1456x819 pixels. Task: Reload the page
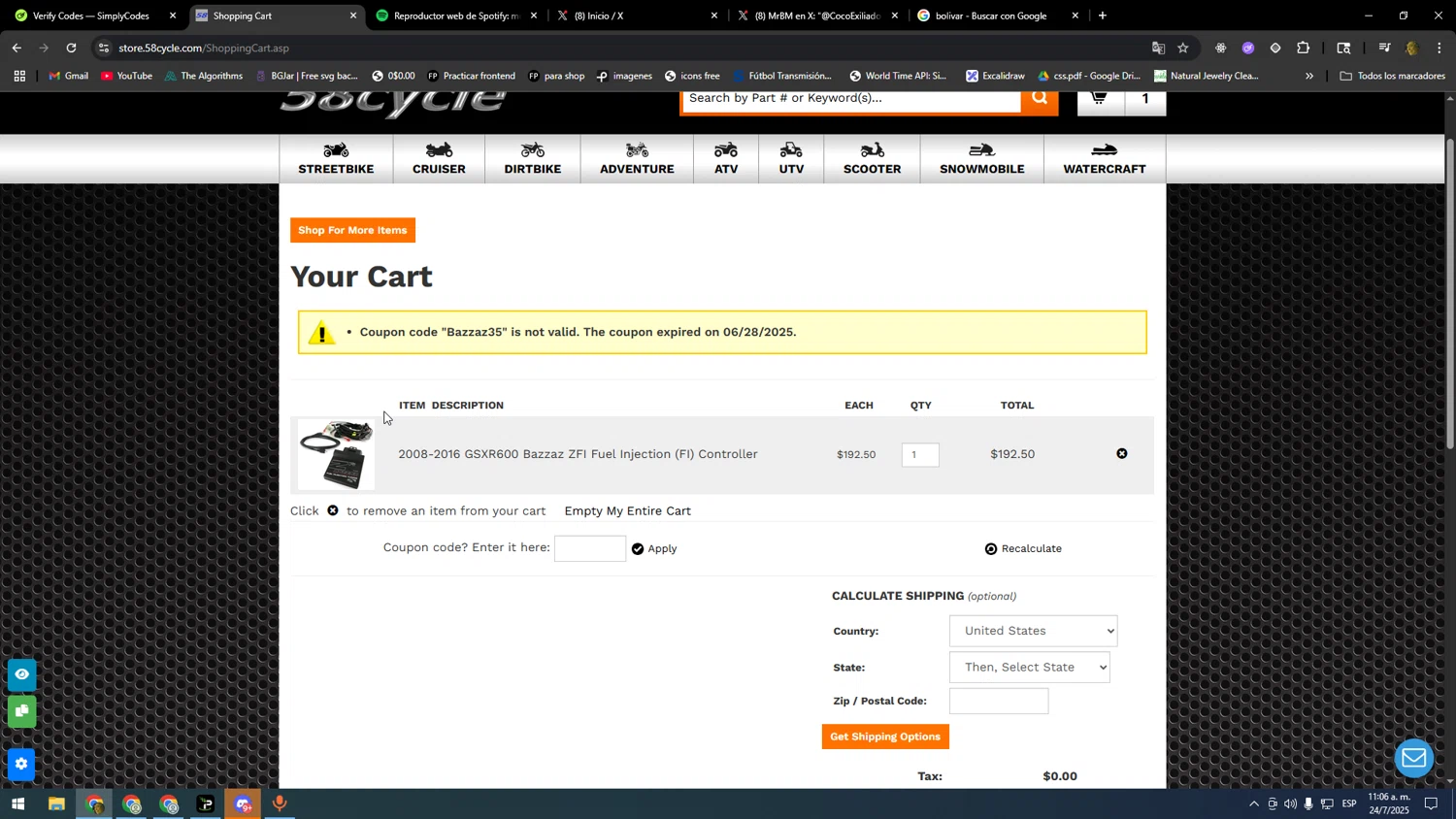click(x=71, y=48)
